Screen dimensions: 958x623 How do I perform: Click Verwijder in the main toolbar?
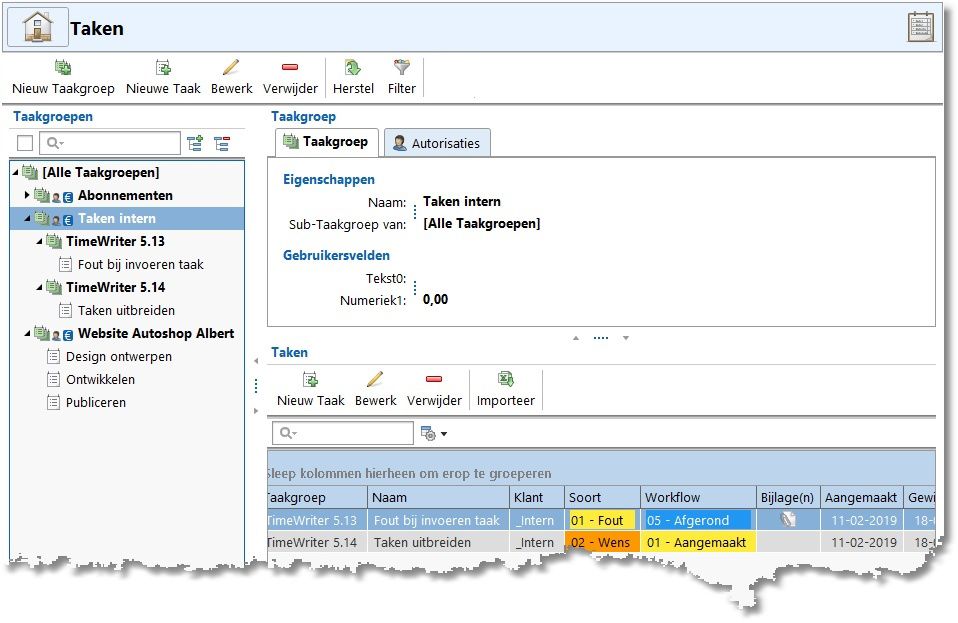click(x=290, y=68)
